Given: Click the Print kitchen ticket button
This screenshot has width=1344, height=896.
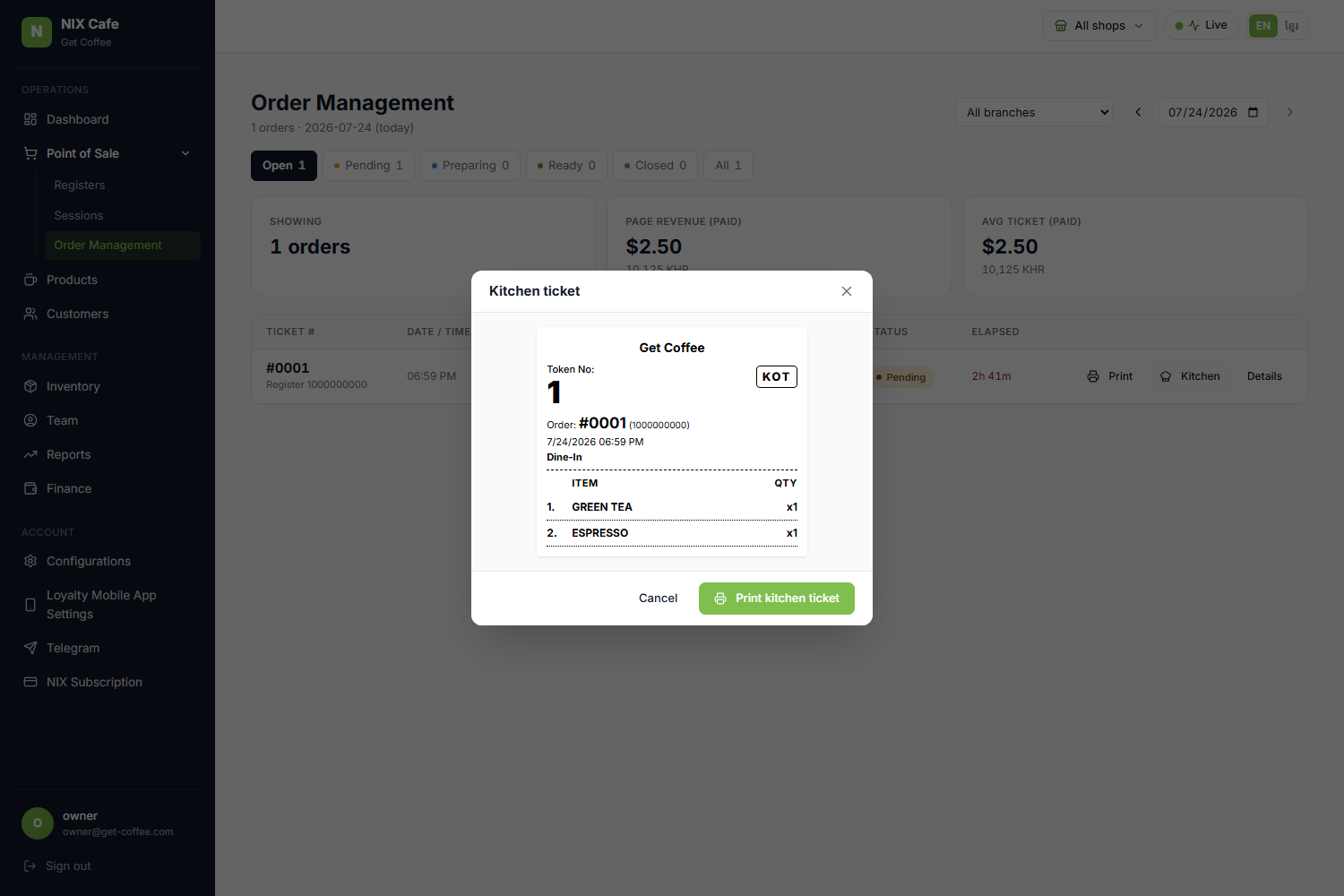Looking at the screenshot, I should point(777,599).
